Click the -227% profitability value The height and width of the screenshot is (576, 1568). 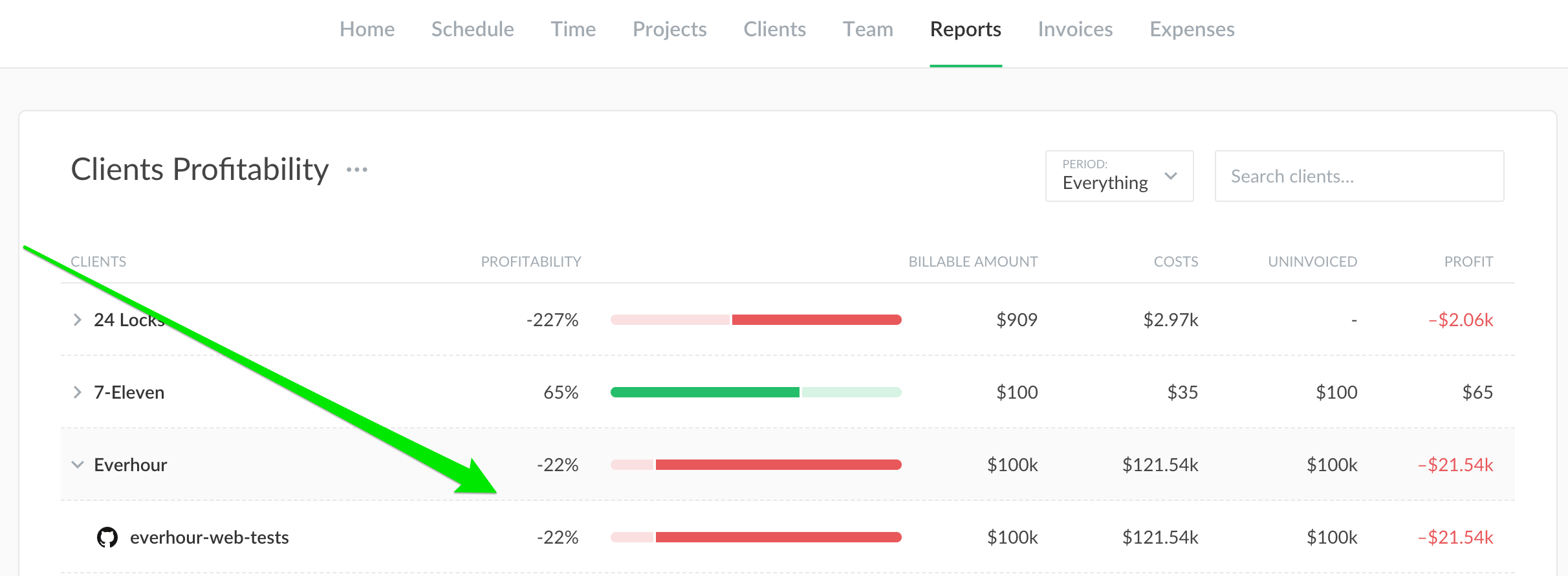(552, 320)
